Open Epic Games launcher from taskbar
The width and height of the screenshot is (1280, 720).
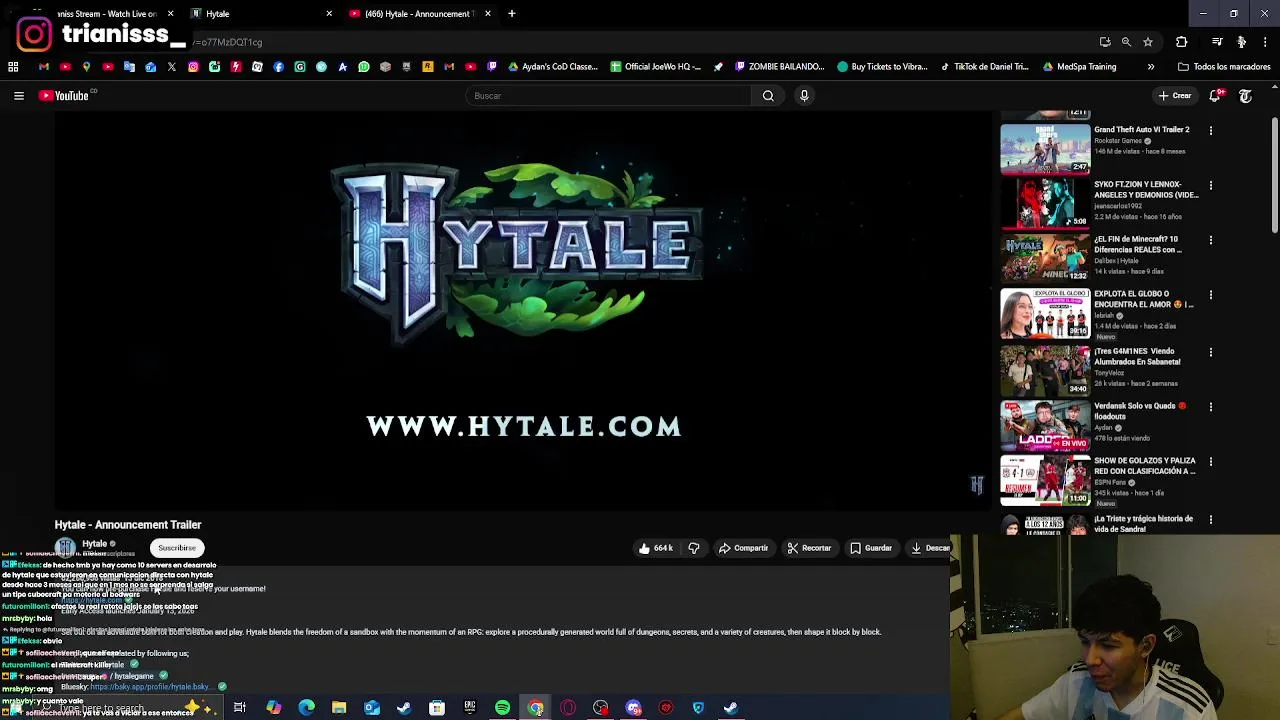pyautogui.click(x=470, y=708)
